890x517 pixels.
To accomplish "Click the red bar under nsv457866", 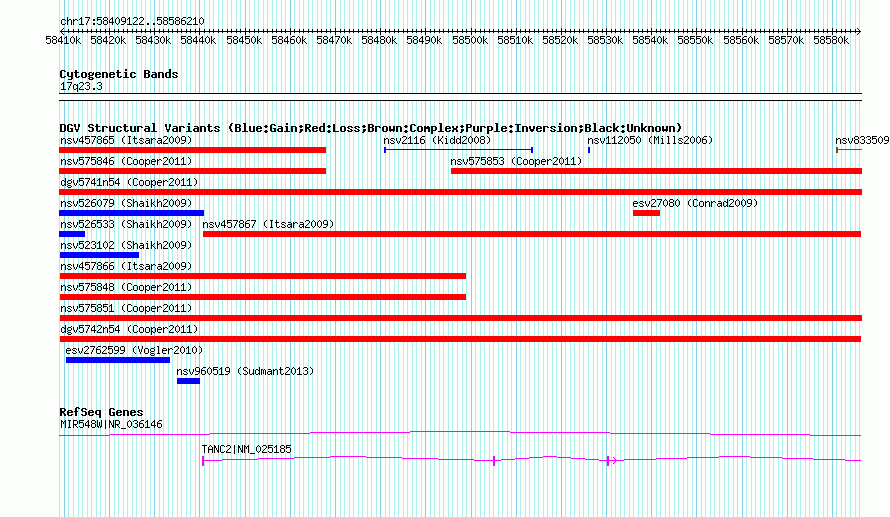I will (x=263, y=276).
